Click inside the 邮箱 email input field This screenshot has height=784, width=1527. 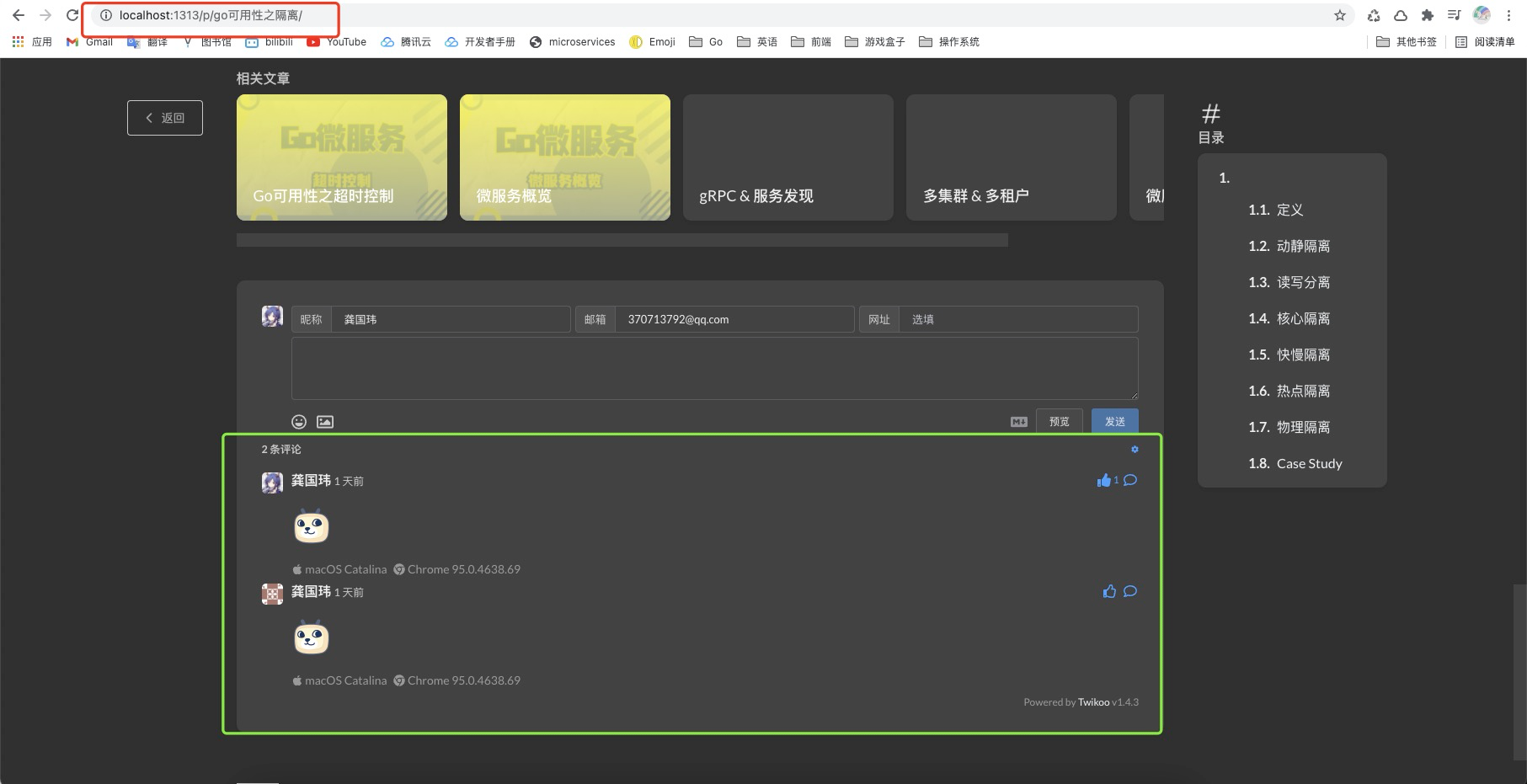pos(733,318)
